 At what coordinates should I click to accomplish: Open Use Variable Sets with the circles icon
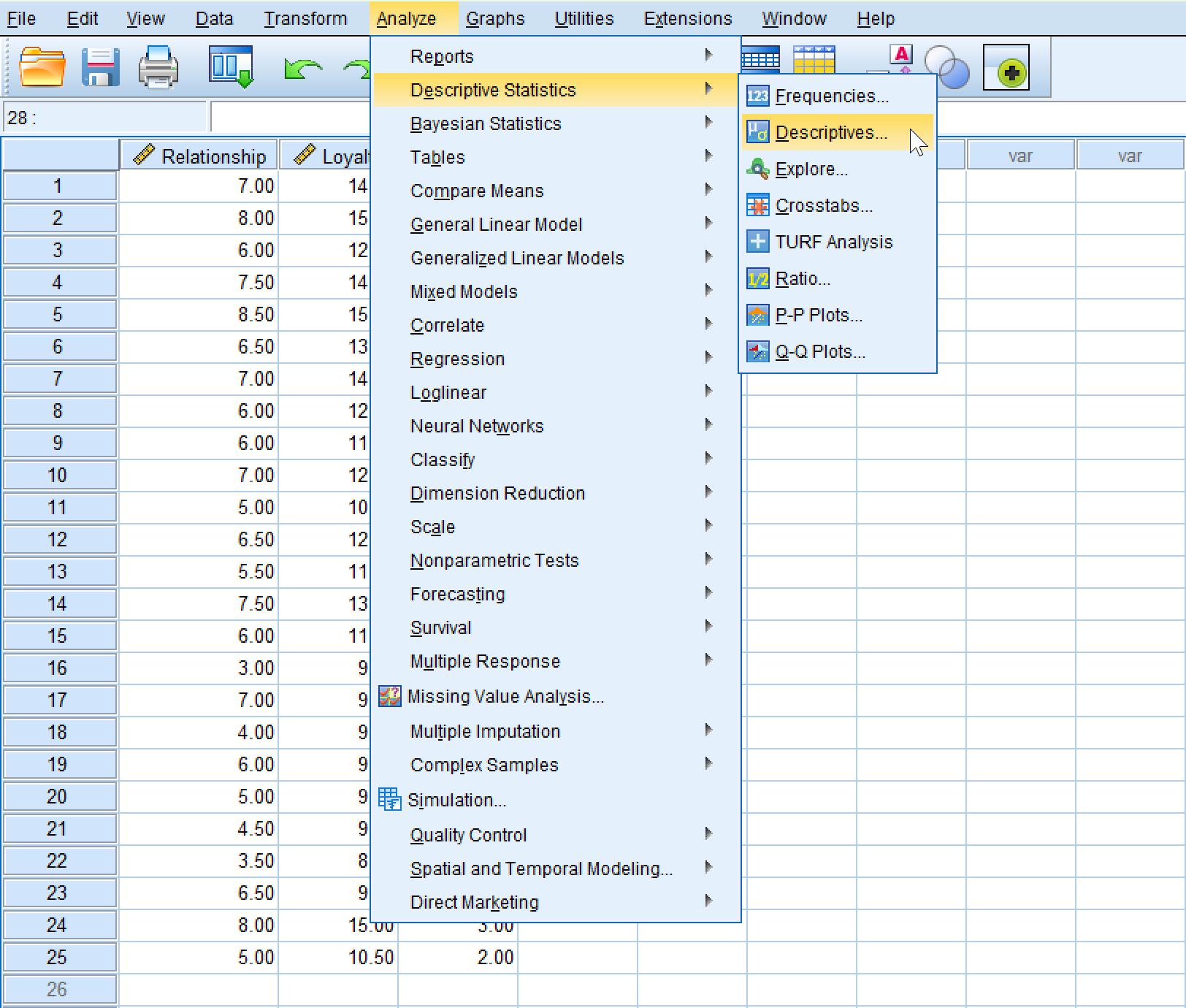(947, 67)
